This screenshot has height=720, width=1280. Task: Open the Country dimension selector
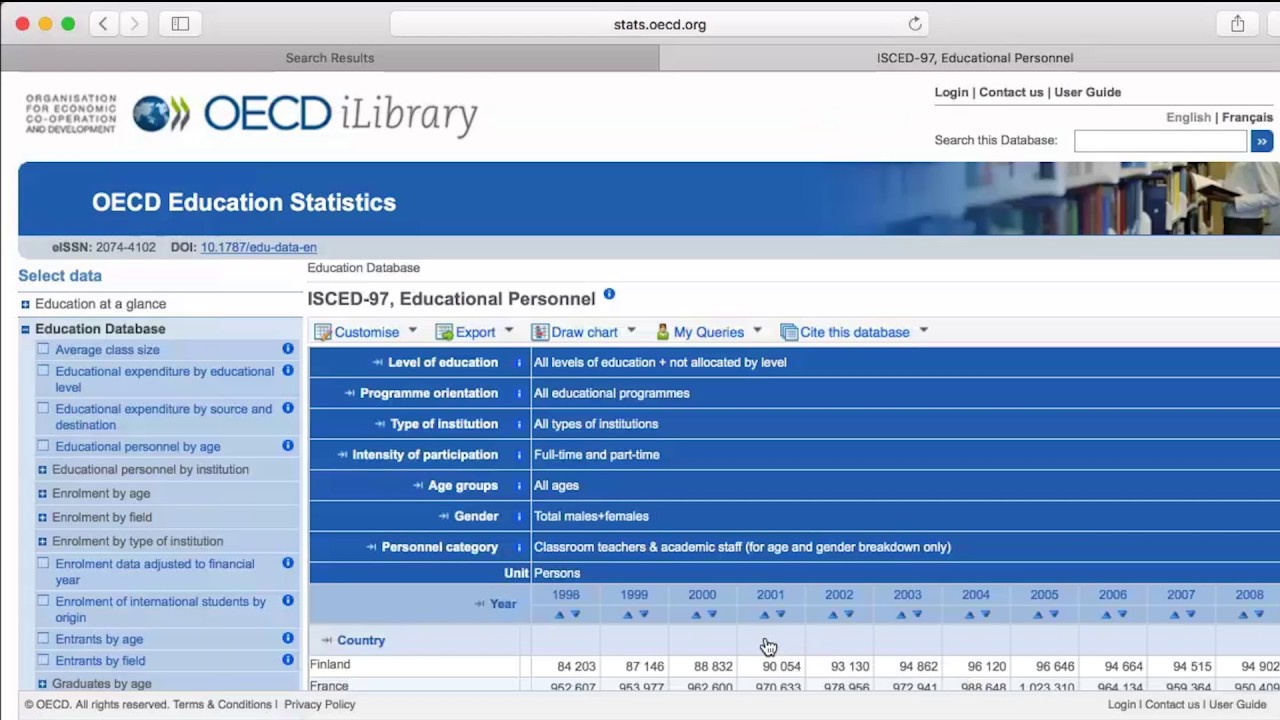352,640
